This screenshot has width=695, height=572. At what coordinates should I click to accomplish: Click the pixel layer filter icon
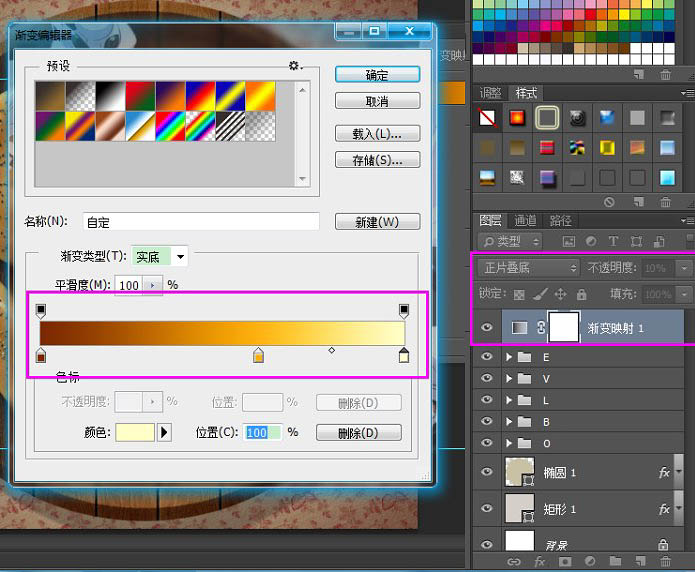[x=569, y=241]
